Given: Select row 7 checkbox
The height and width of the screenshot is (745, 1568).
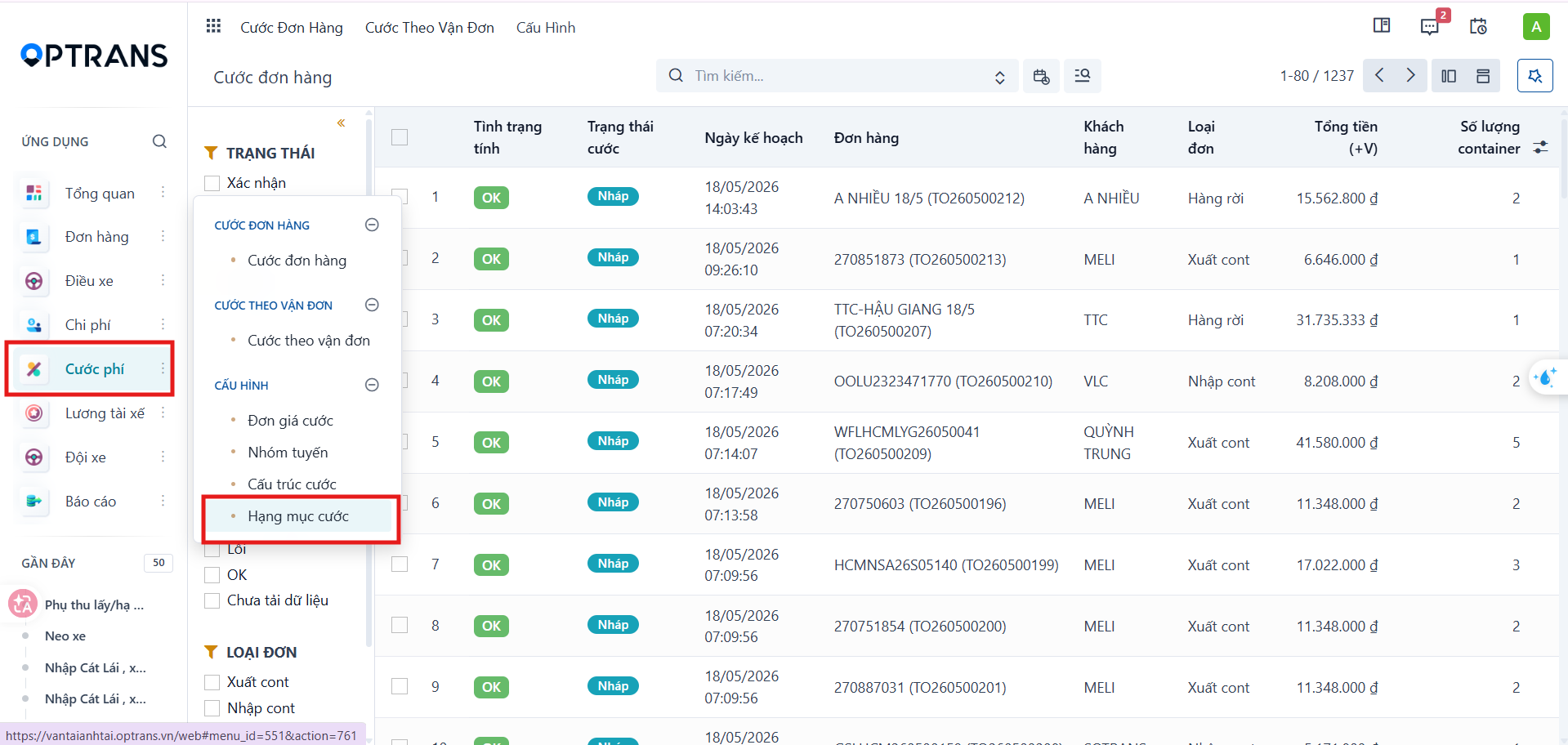Looking at the screenshot, I should [400, 564].
